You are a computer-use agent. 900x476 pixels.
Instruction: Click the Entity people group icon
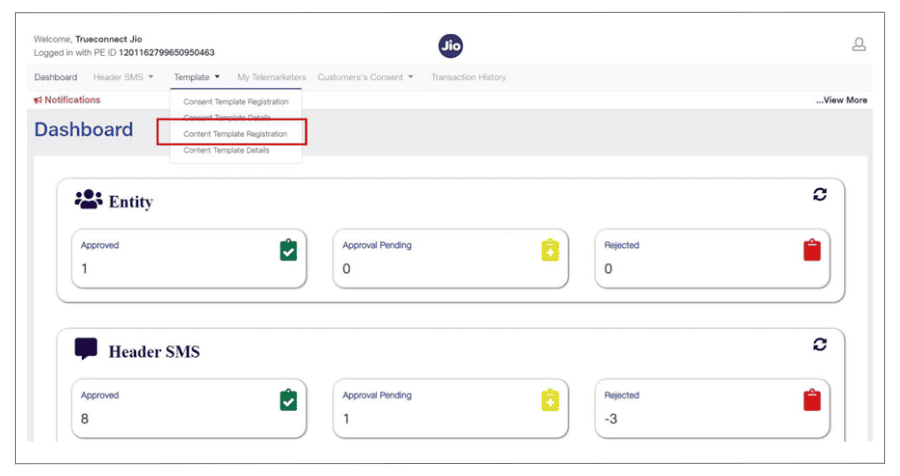pos(88,199)
